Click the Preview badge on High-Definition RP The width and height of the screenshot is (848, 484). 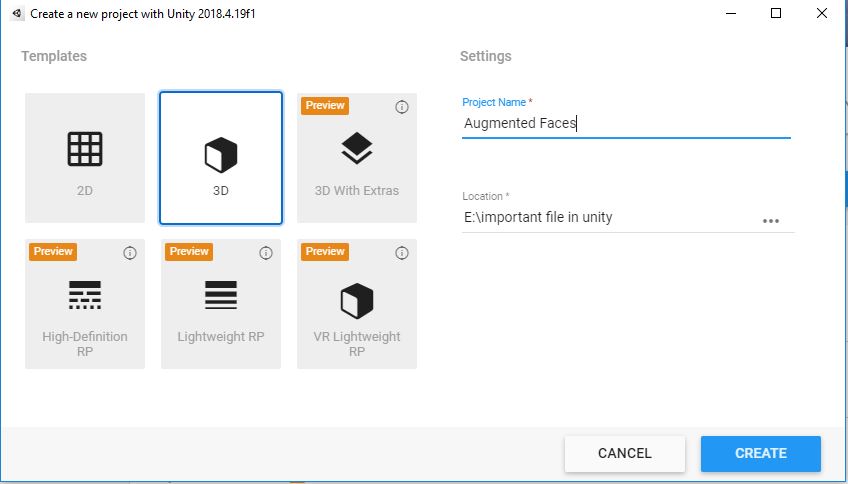[52, 251]
